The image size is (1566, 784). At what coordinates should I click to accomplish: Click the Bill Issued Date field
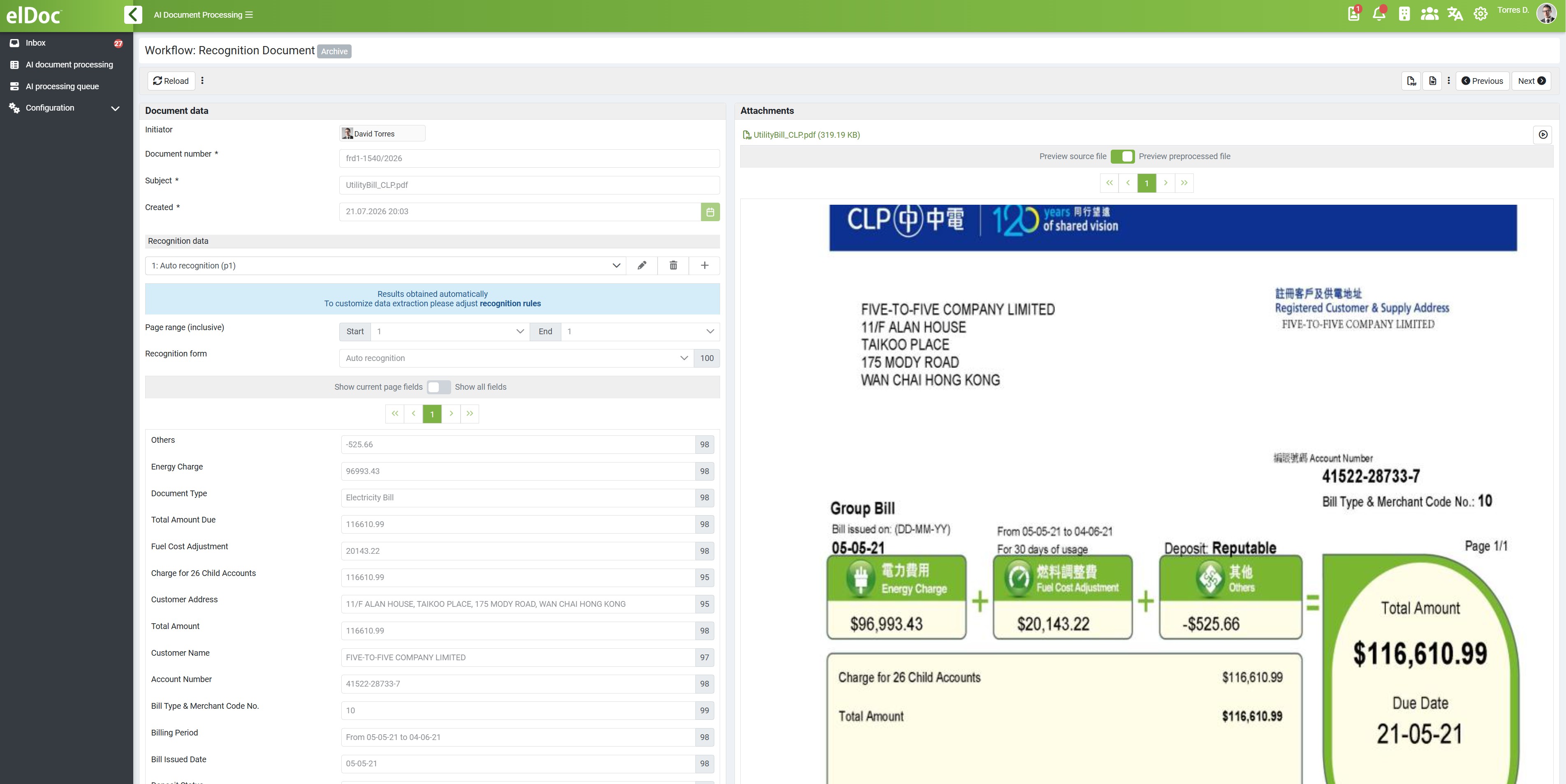tap(518, 764)
